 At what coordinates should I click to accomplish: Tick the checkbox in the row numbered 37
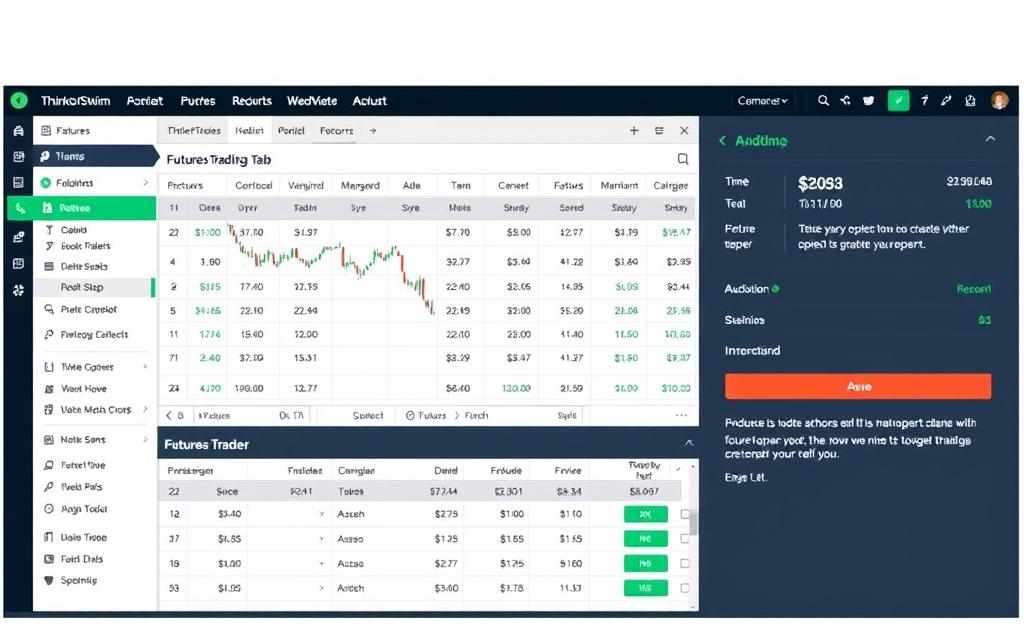point(685,538)
